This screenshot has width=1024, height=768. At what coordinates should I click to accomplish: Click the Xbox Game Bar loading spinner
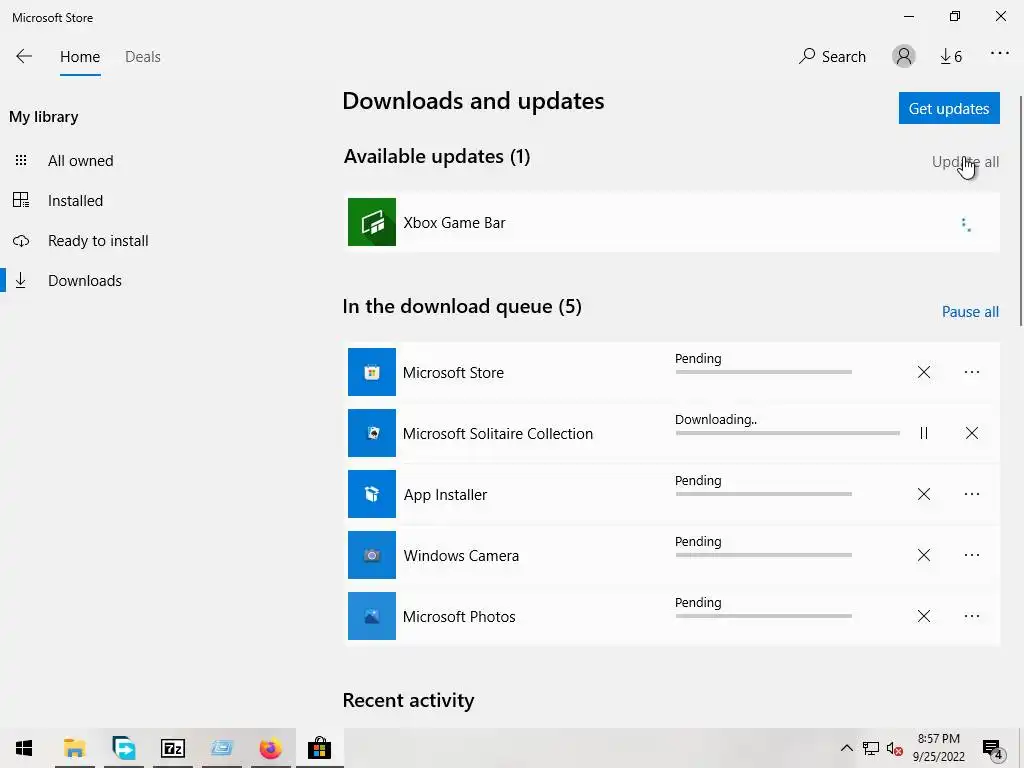pos(966,225)
